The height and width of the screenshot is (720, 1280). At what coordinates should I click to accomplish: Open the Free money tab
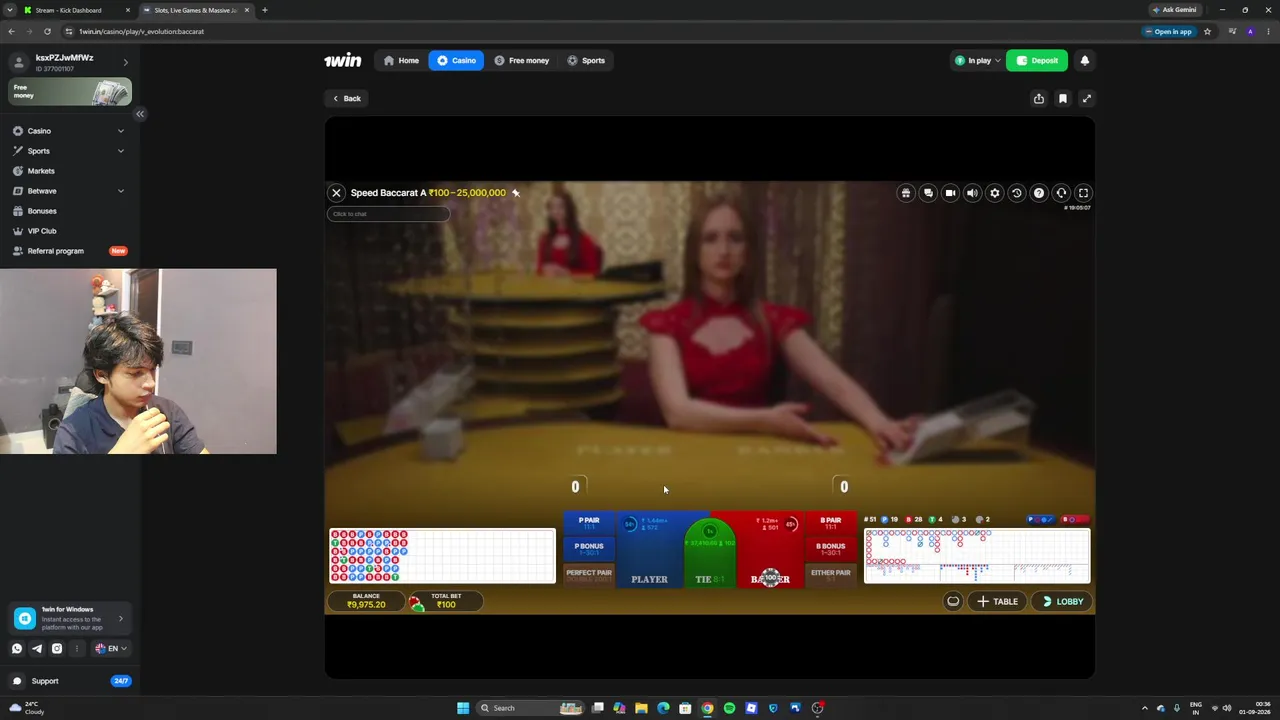point(521,60)
